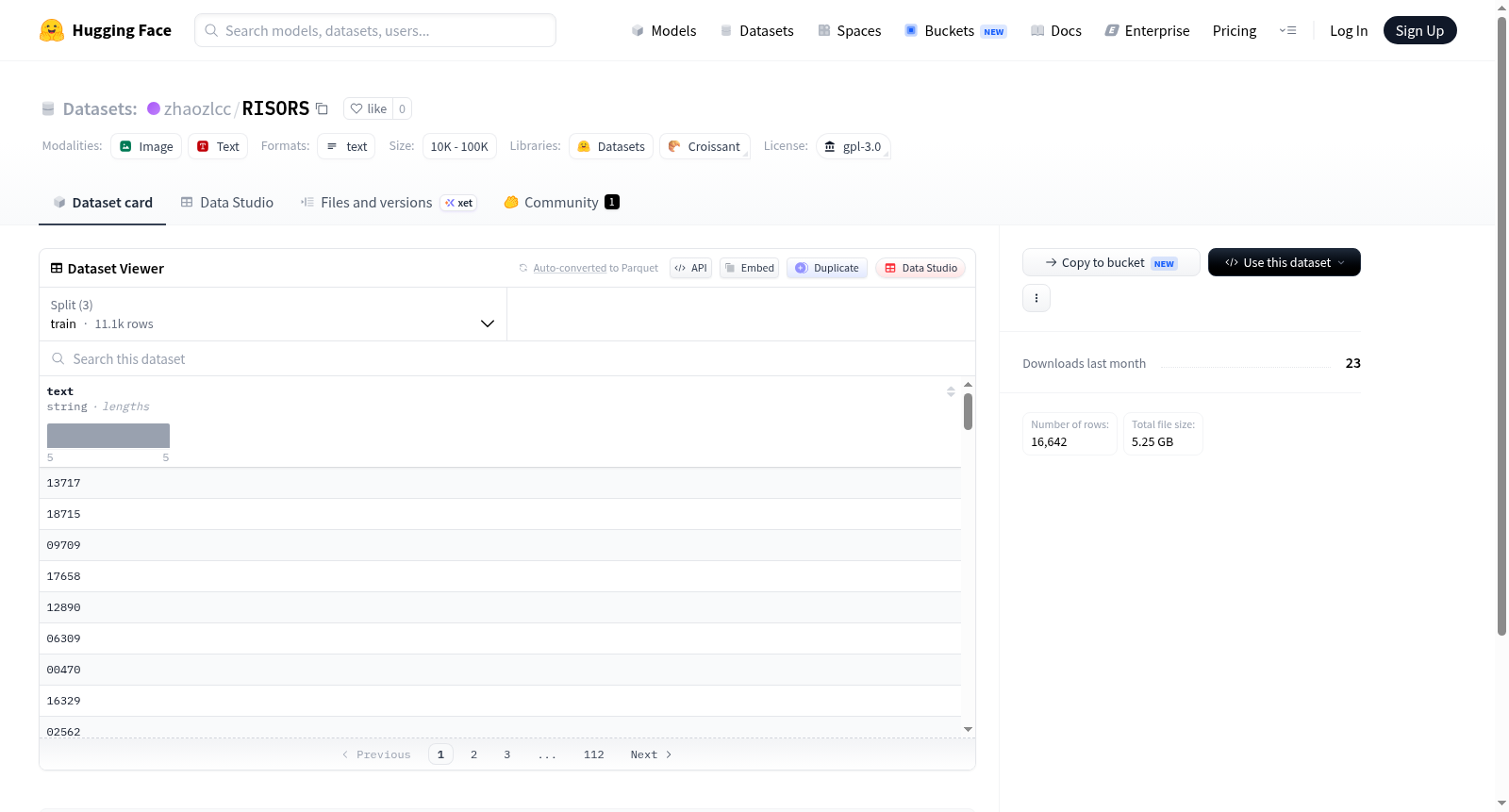1509x812 pixels.
Task: Open the Docs page
Action: point(1056,30)
